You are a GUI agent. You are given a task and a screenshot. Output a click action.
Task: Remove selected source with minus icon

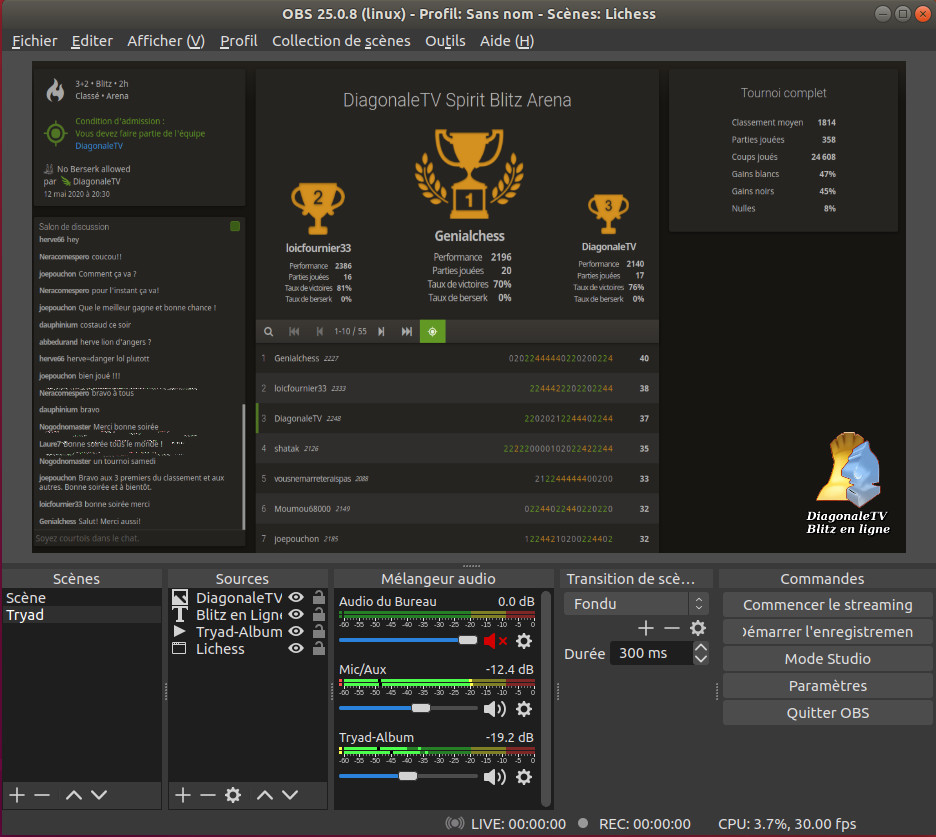point(208,795)
